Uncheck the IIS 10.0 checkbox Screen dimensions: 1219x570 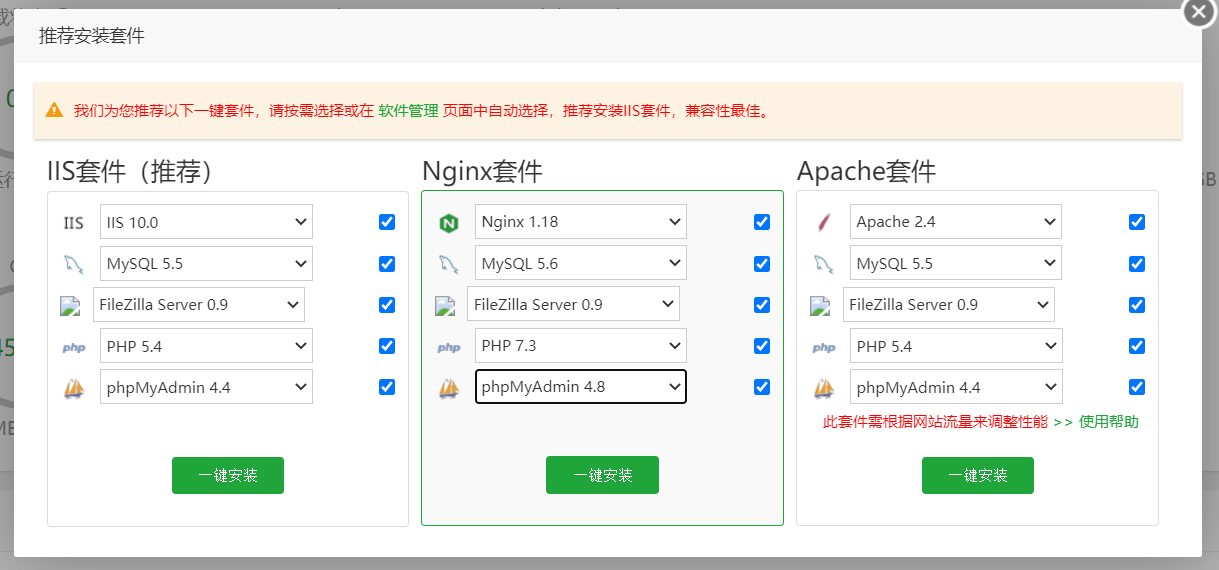(x=387, y=222)
